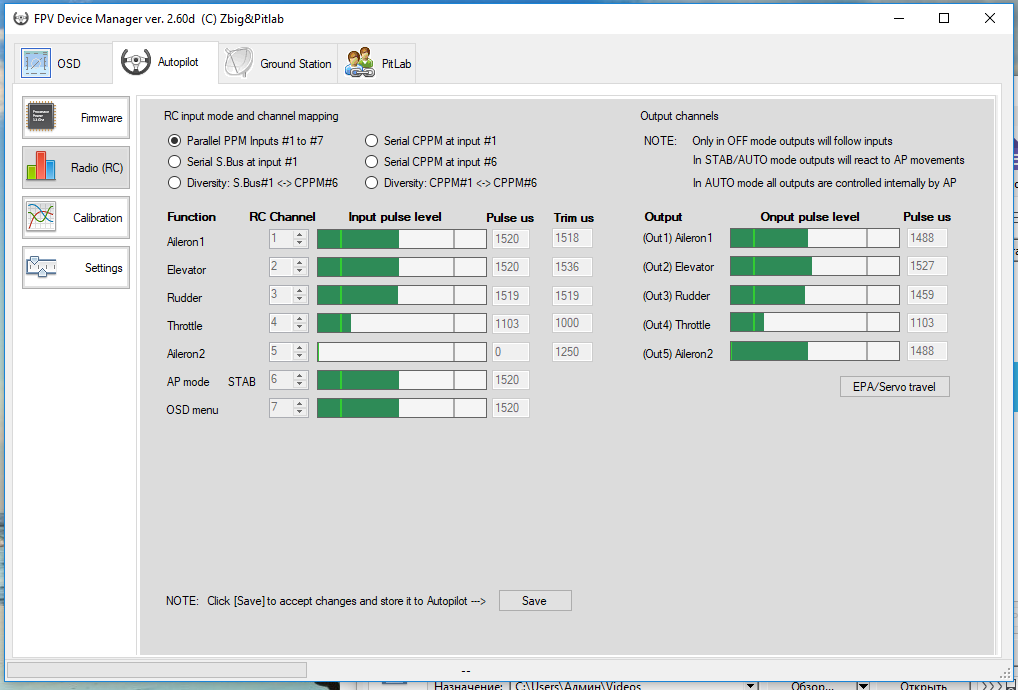This screenshot has height=690, width=1018.
Task: Select Serial CPPM at input #6
Action: 372,162
